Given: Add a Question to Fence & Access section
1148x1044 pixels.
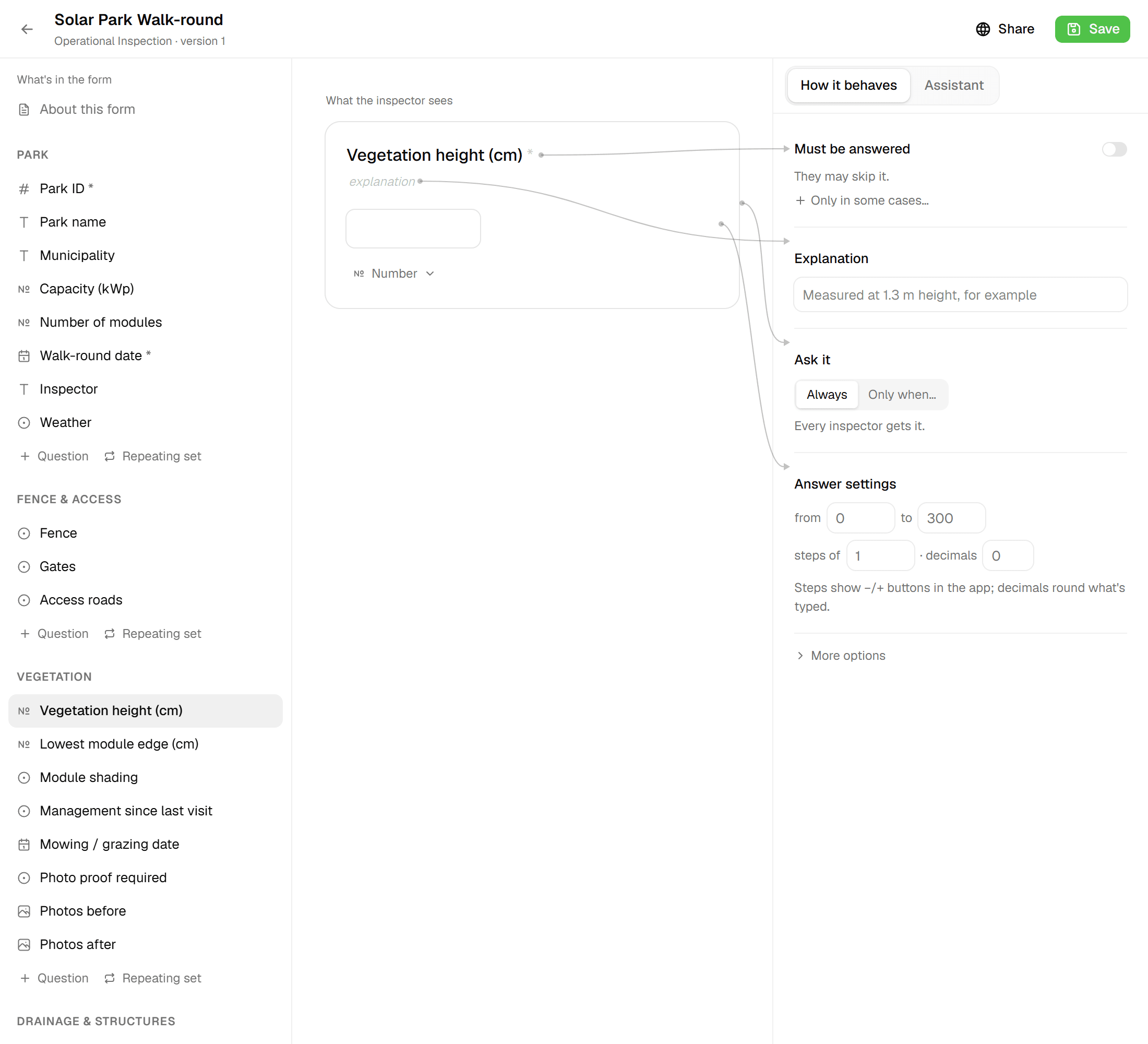Looking at the screenshot, I should point(55,634).
